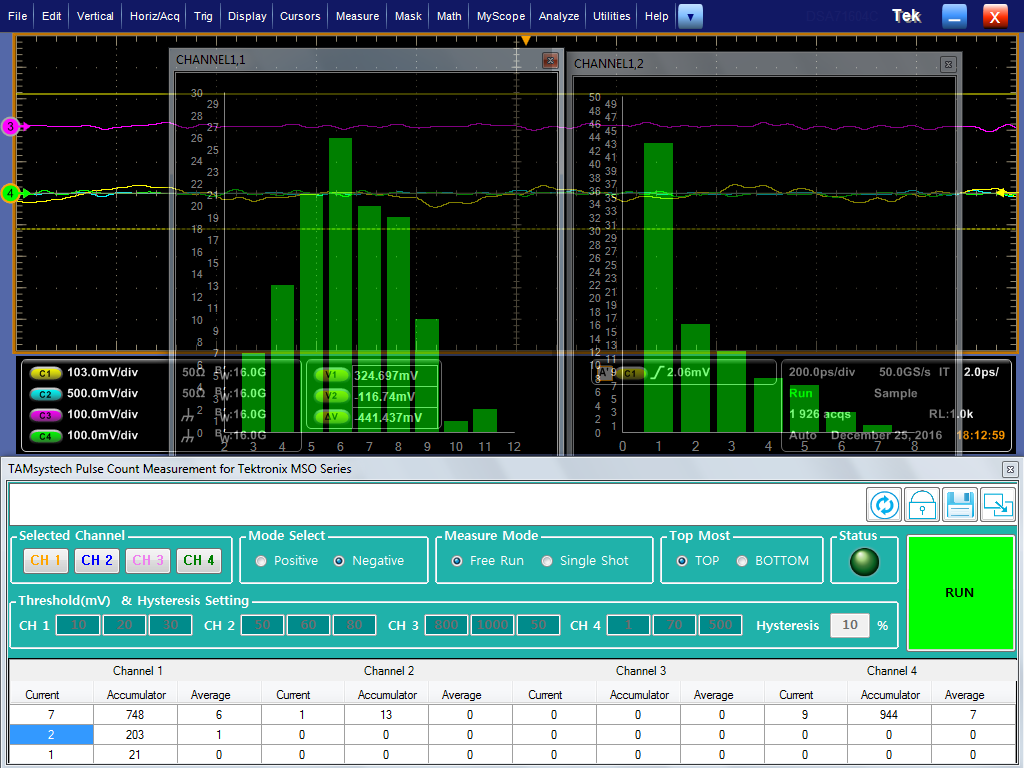Click the green RUN button
The width and height of the screenshot is (1024, 768).
960,592
